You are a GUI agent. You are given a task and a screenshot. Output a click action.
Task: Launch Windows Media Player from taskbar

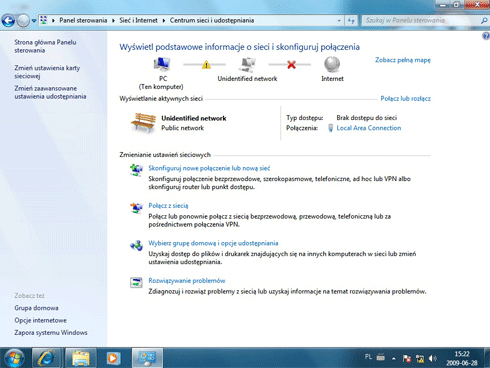point(113,358)
